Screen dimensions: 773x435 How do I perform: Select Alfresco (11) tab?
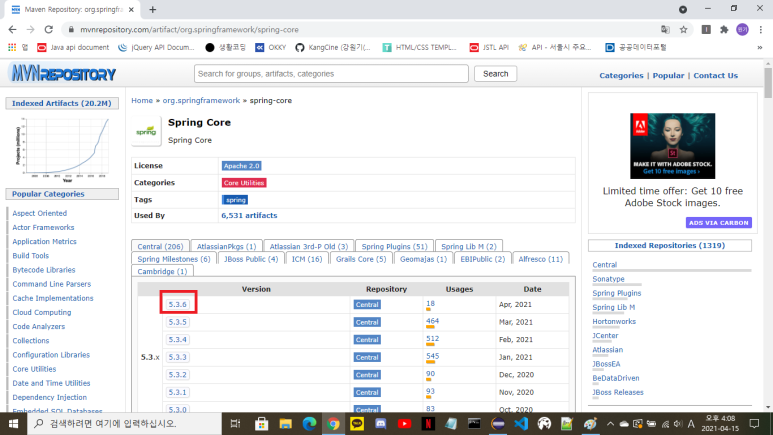540,259
